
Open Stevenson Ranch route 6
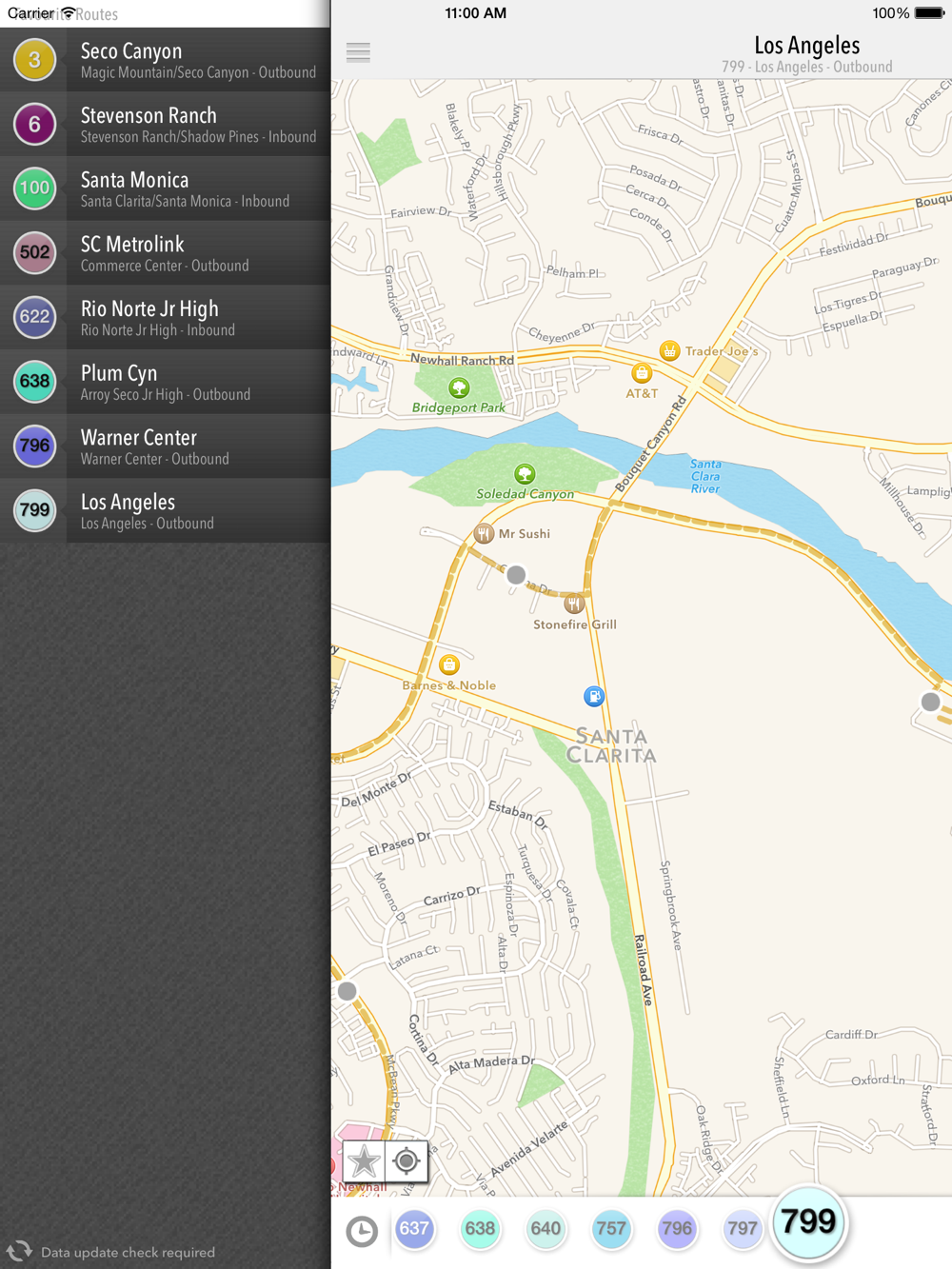pos(166,125)
